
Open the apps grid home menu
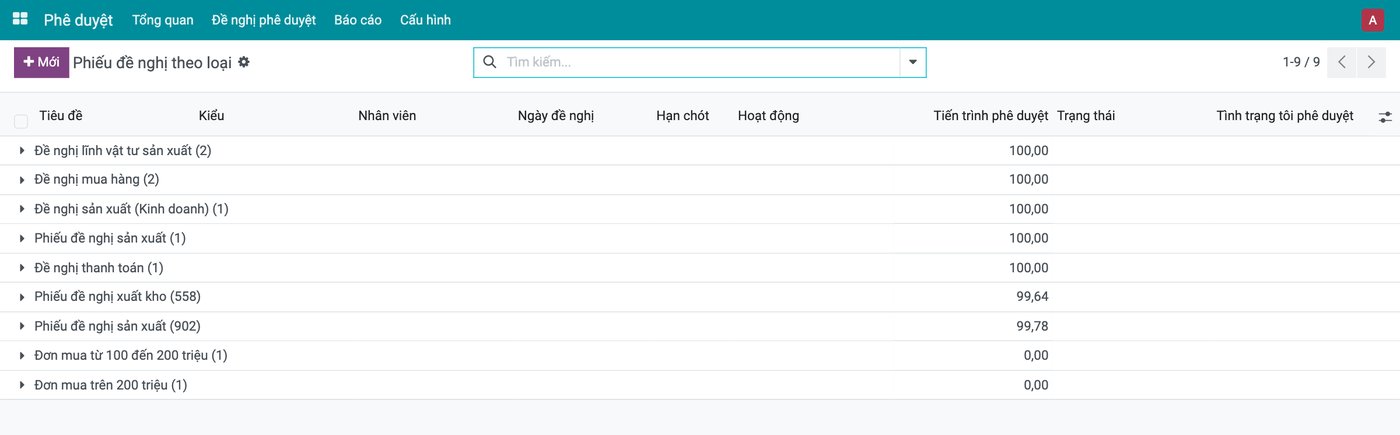click(20, 19)
